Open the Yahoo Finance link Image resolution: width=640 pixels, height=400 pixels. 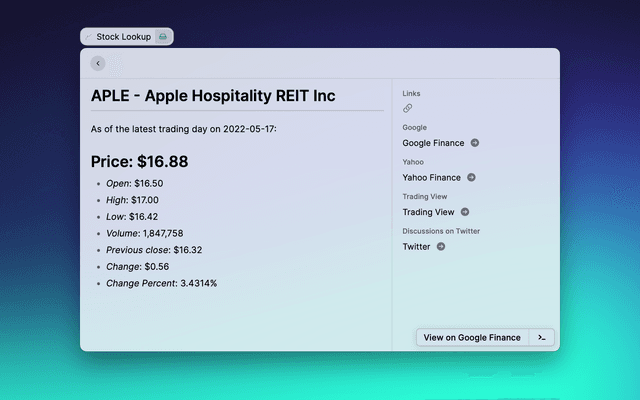pos(431,177)
